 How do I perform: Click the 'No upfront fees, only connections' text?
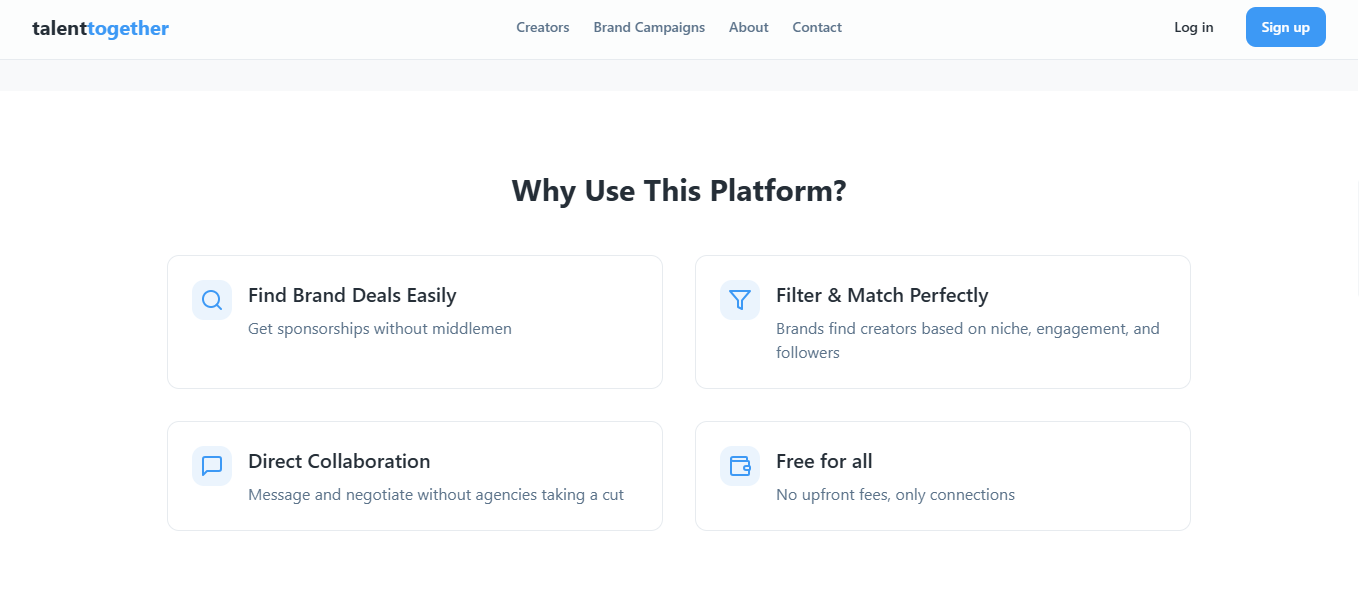point(895,495)
